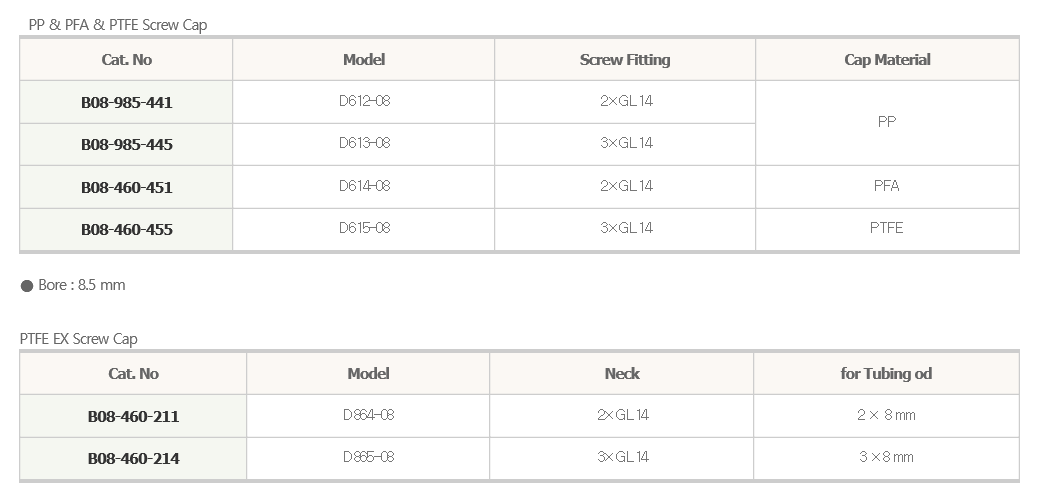The width and height of the screenshot is (1037, 504).
Task: Select the PFA cap material cell
Action: (887, 187)
